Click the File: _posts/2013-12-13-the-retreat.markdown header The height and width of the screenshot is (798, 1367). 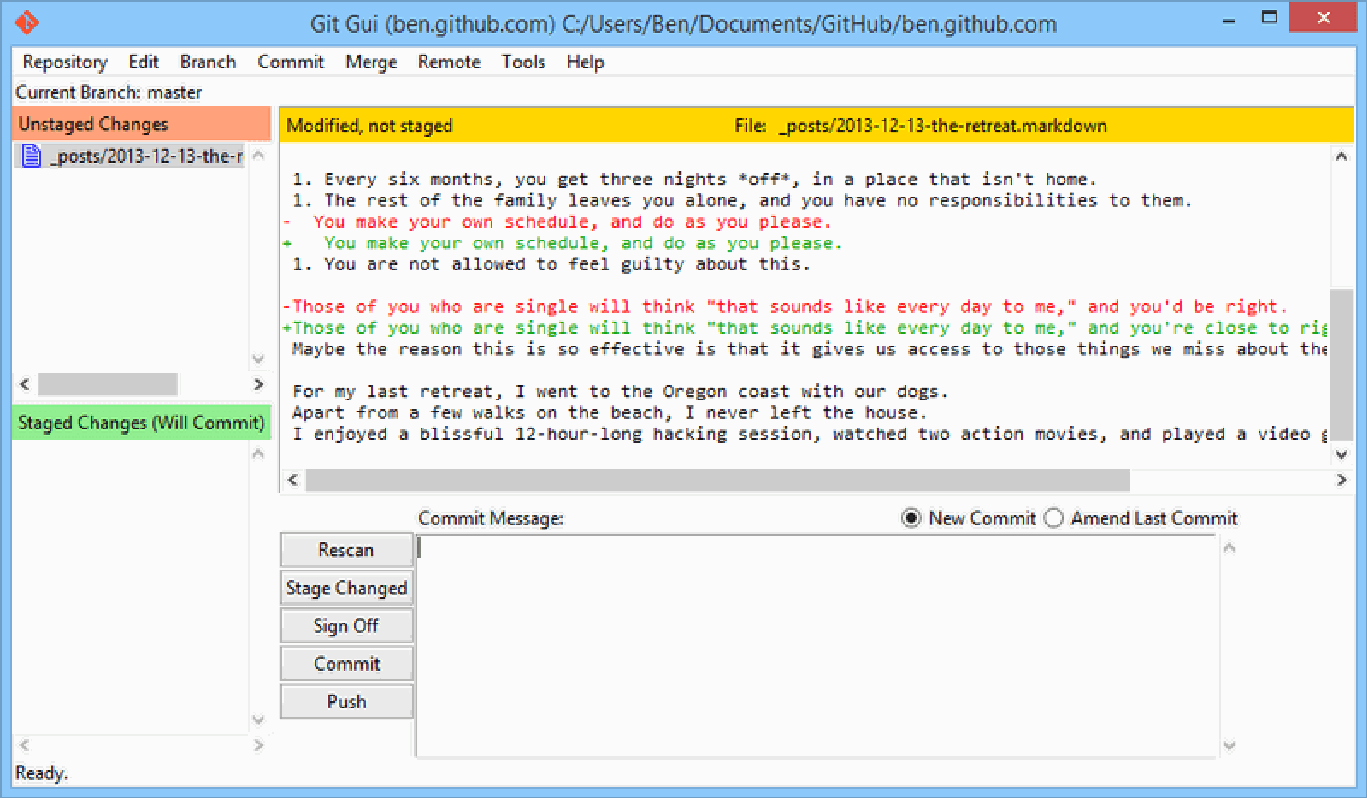tap(920, 126)
